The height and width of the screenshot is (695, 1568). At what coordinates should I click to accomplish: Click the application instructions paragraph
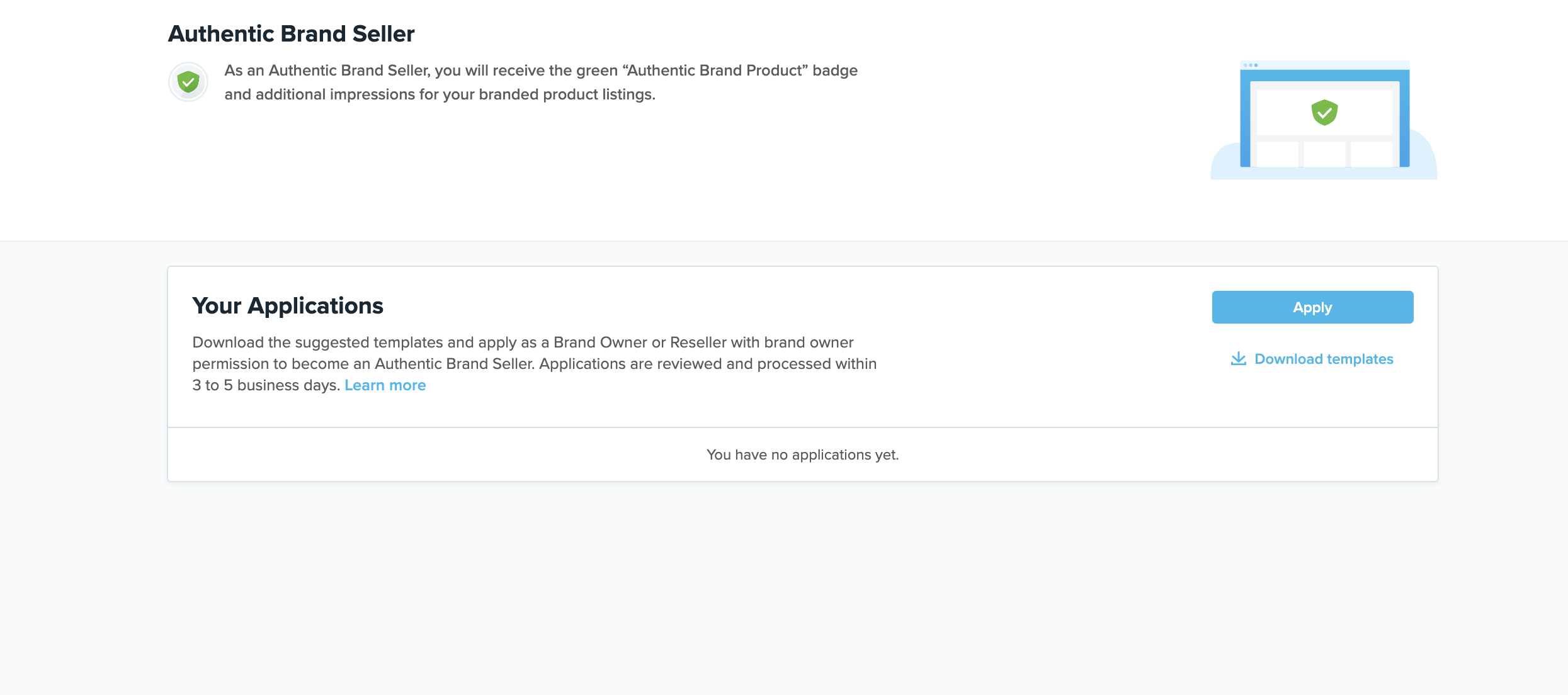tap(534, 363)
